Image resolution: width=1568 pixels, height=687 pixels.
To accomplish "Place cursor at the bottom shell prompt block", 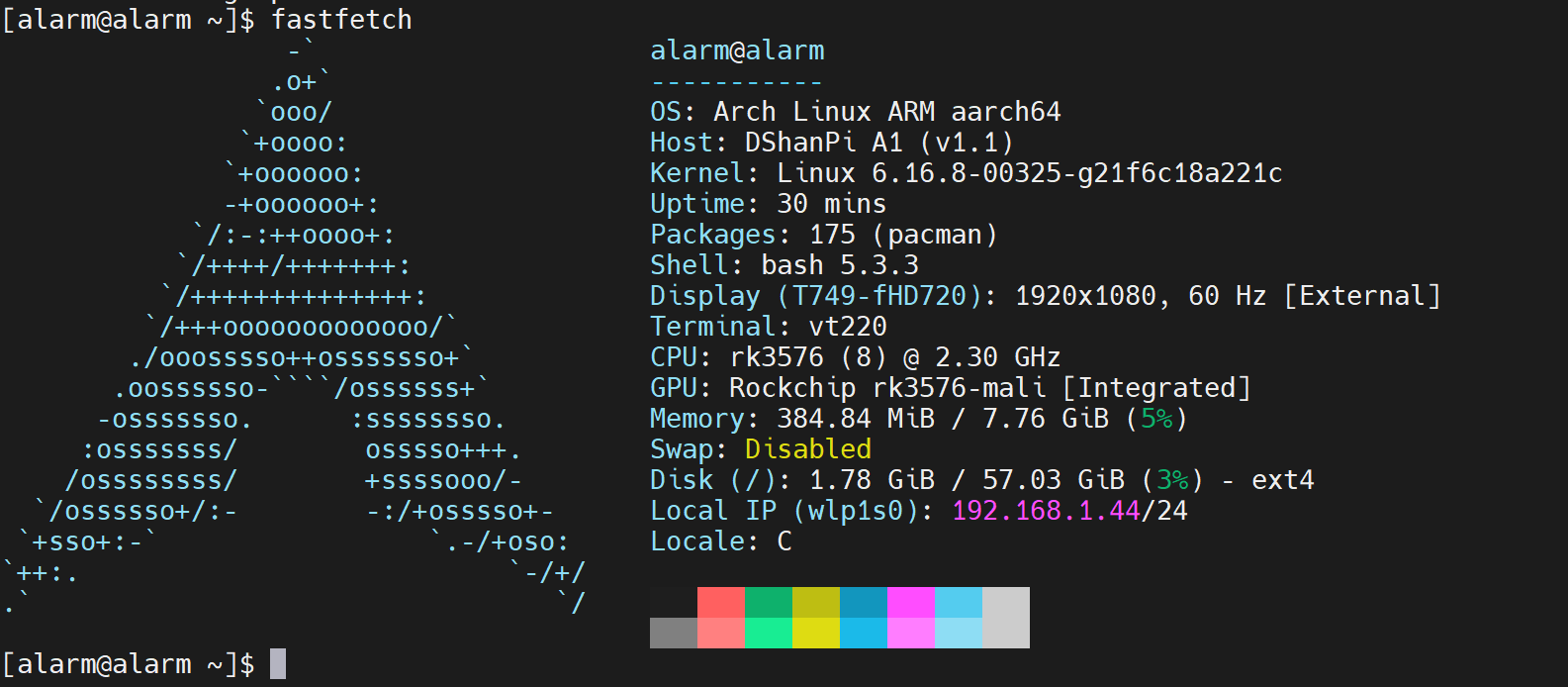I will click(278, 664).
